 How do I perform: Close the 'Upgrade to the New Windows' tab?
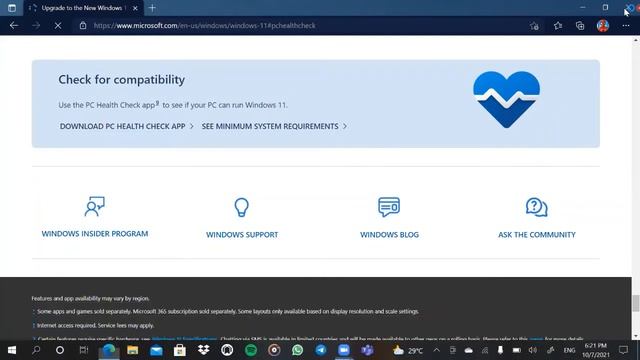click(x=135, y=8)
